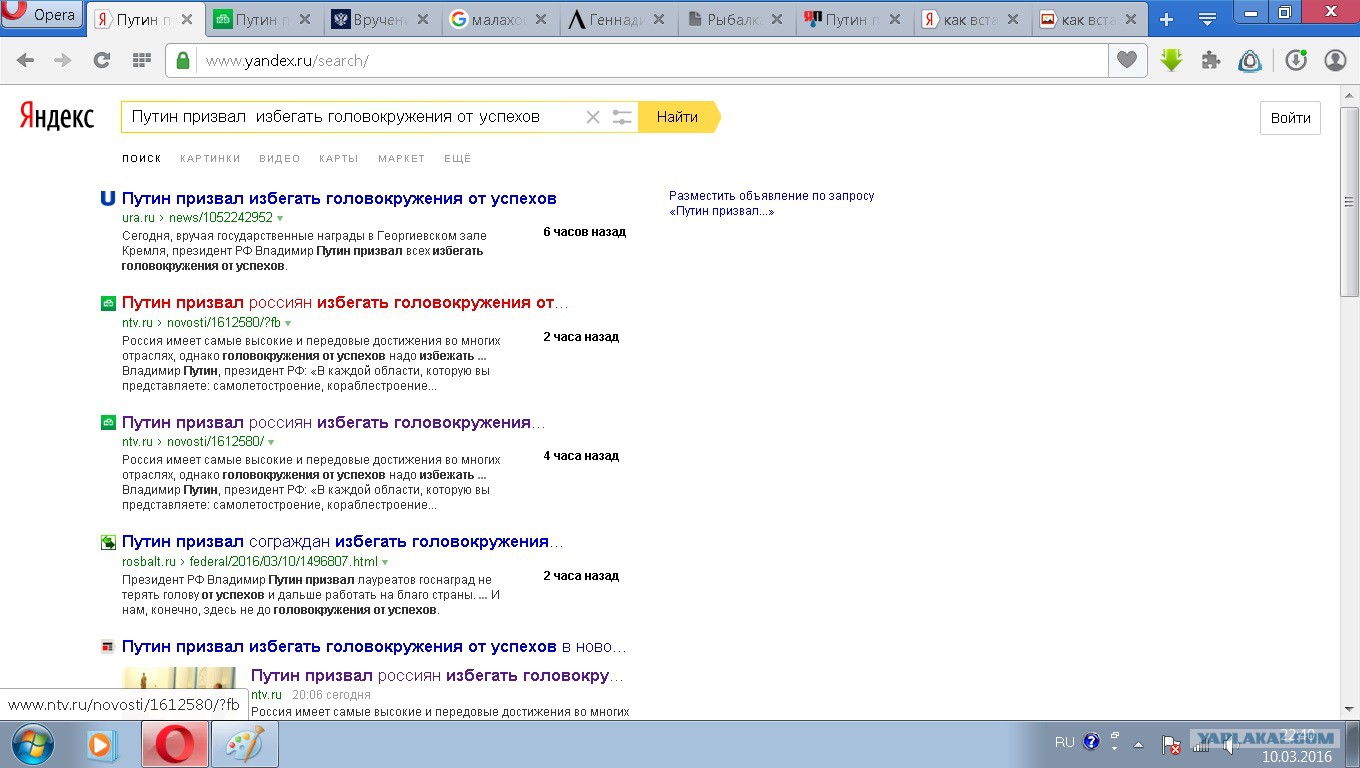1360x768 pixels.
Task: Go back to the previous page
Action: (25, 61)
